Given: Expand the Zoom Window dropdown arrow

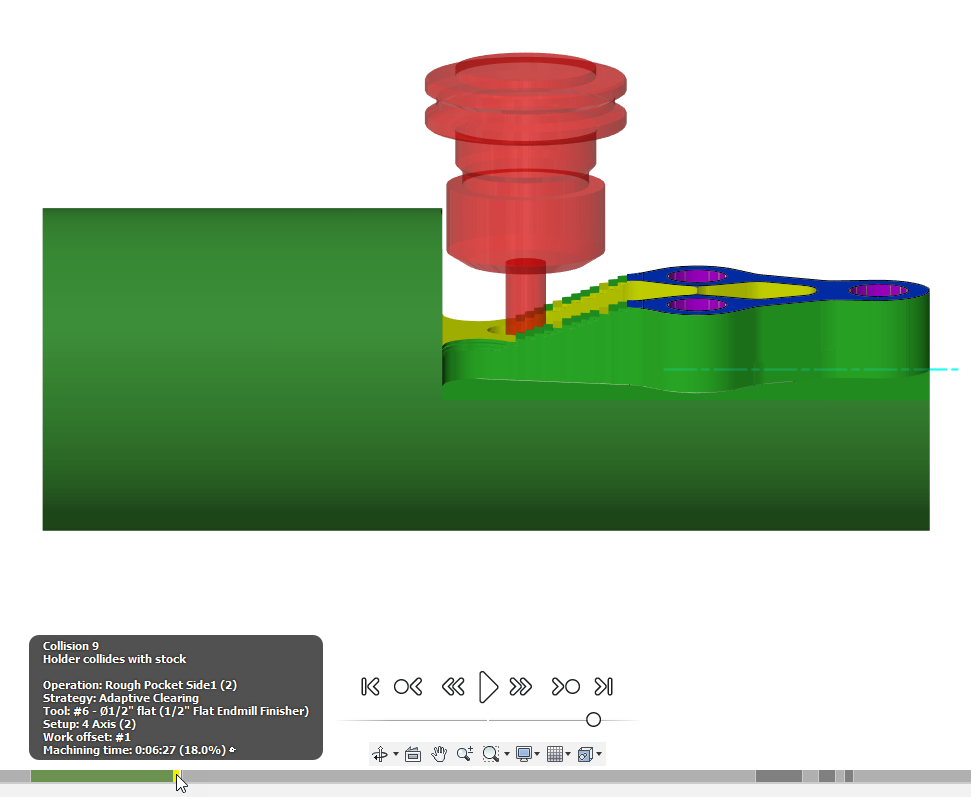Looking at the screenshot, I should click(506, 754).
